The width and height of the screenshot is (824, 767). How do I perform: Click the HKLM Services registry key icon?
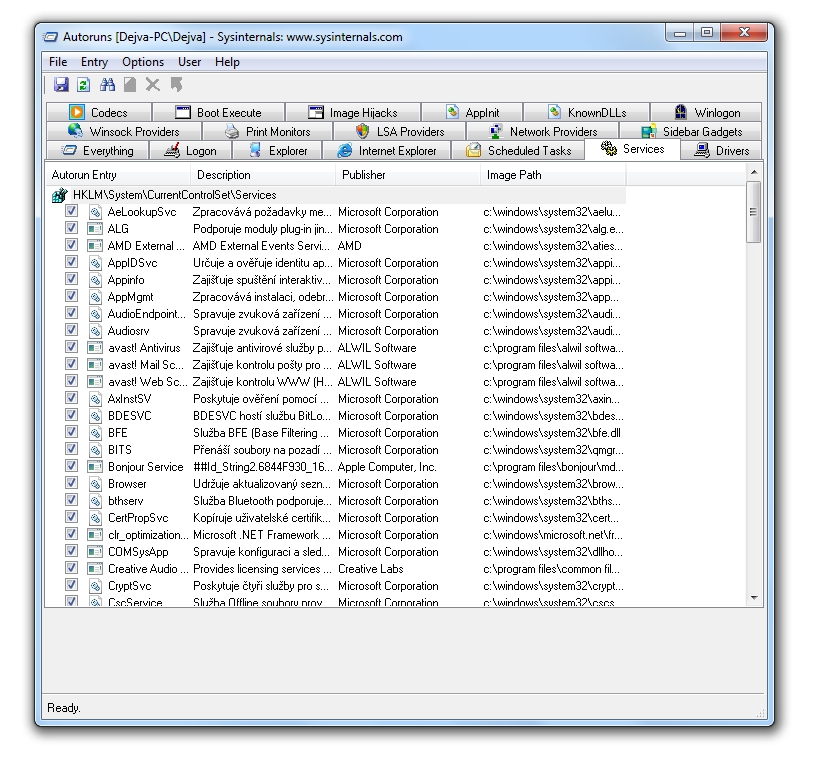coord(59,195)
